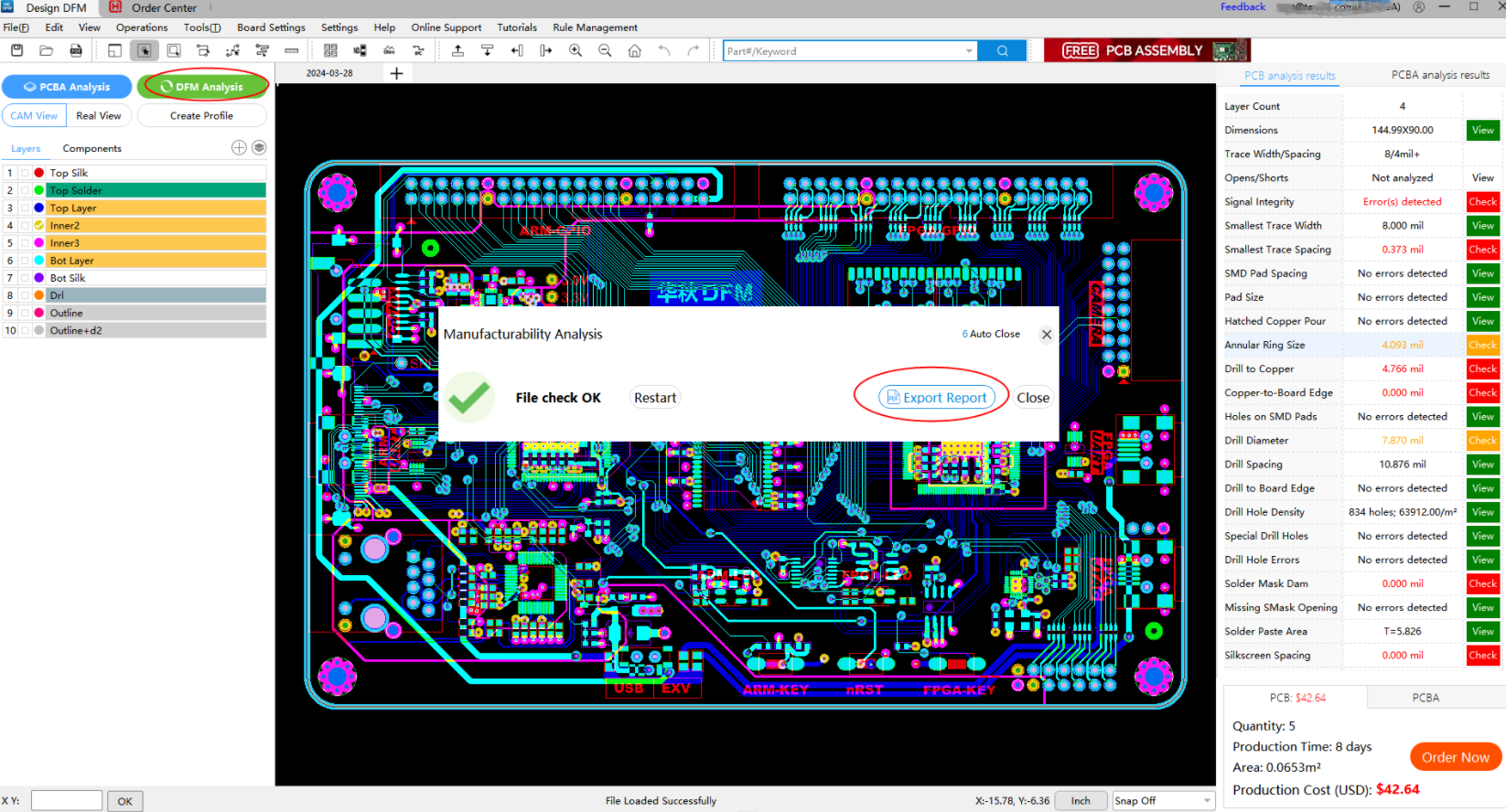Click the zoom in magnifier icon

point(576,51)
